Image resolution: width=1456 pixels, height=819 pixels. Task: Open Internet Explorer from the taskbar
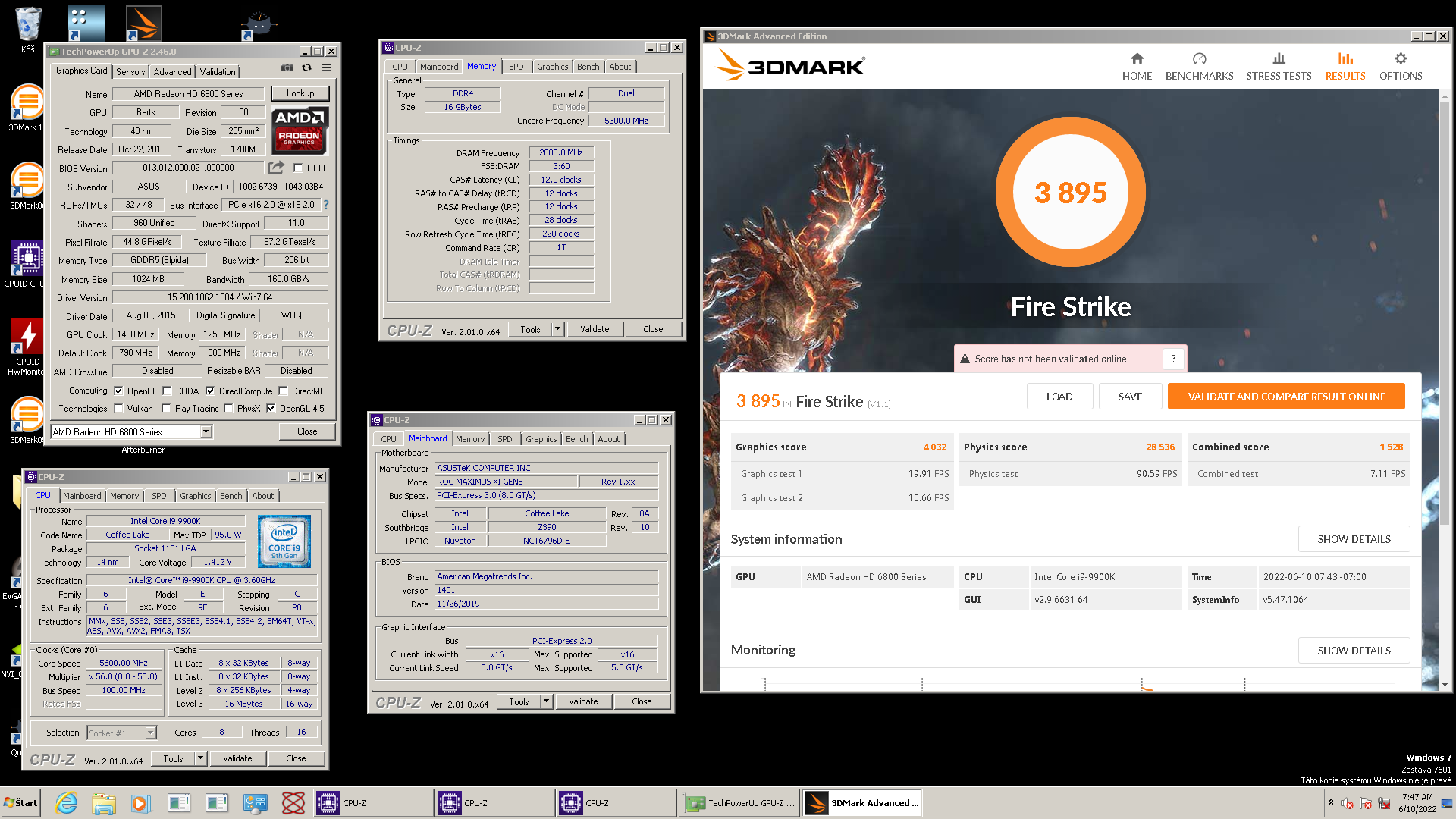coord(67,803)
